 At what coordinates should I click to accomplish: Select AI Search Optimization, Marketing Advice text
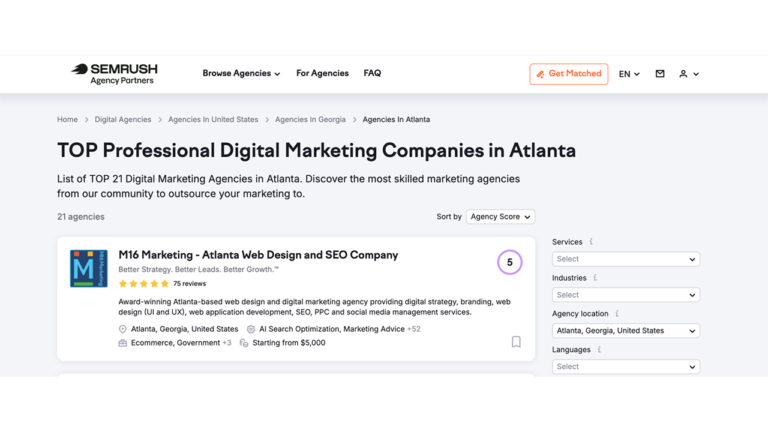click(x=332, y=329)
